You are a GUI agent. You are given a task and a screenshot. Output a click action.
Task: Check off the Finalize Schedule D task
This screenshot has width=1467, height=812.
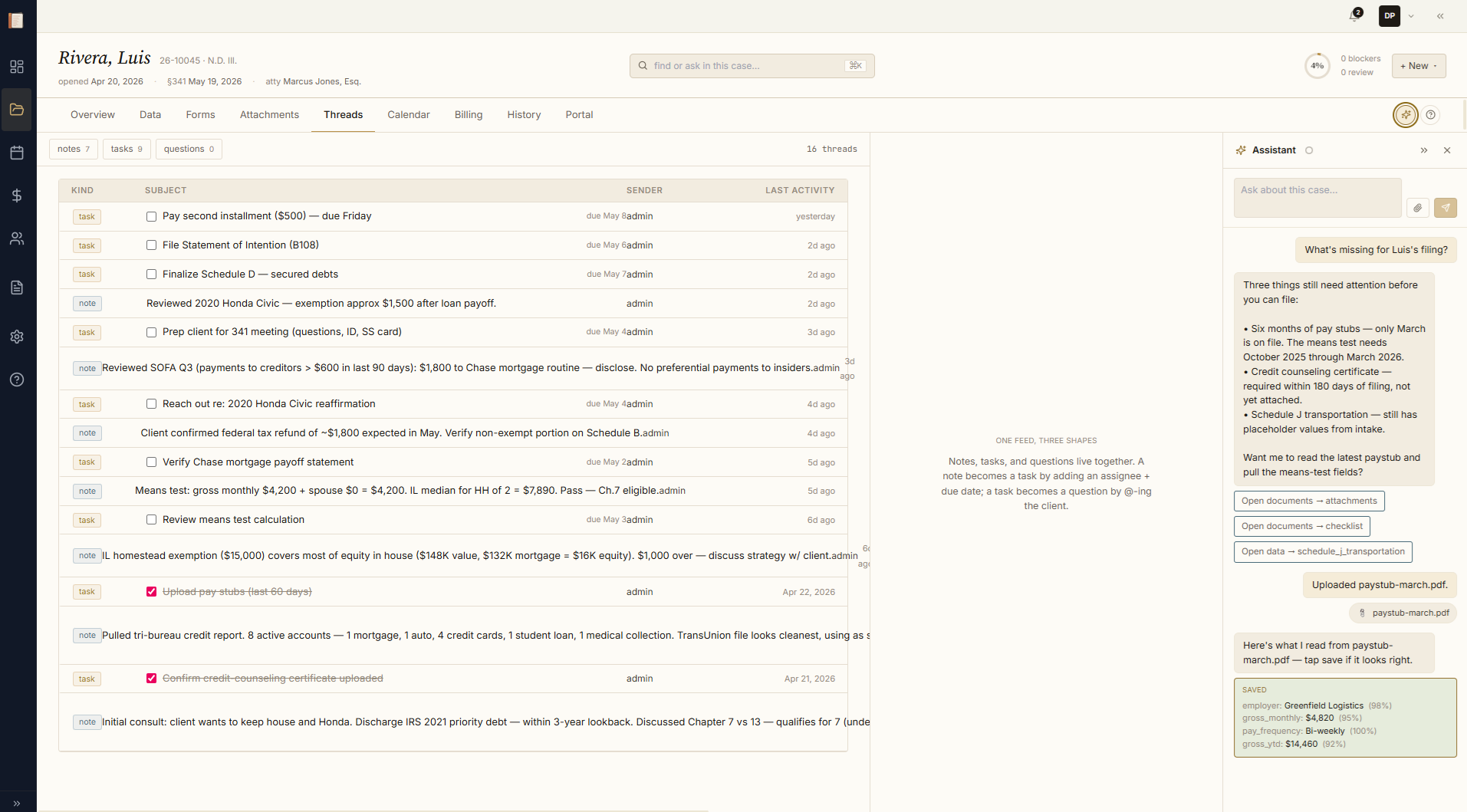[151, 274]
